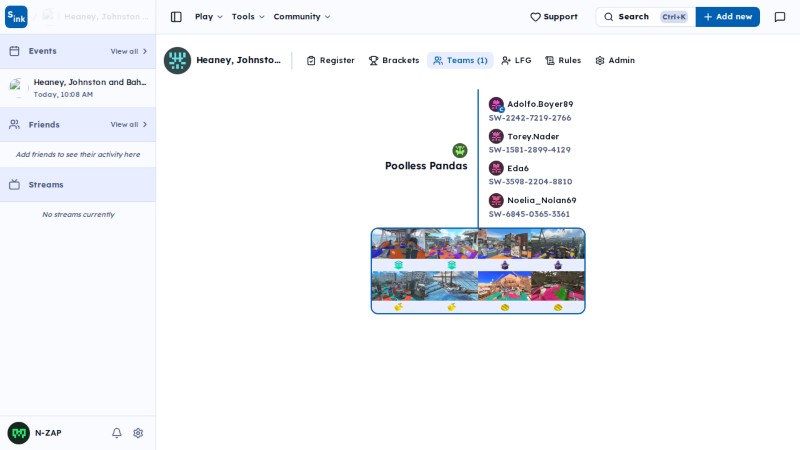Click friend code SW-1581-2899-4129
This screenshot has width=800, height=450.
pos(530,150)
